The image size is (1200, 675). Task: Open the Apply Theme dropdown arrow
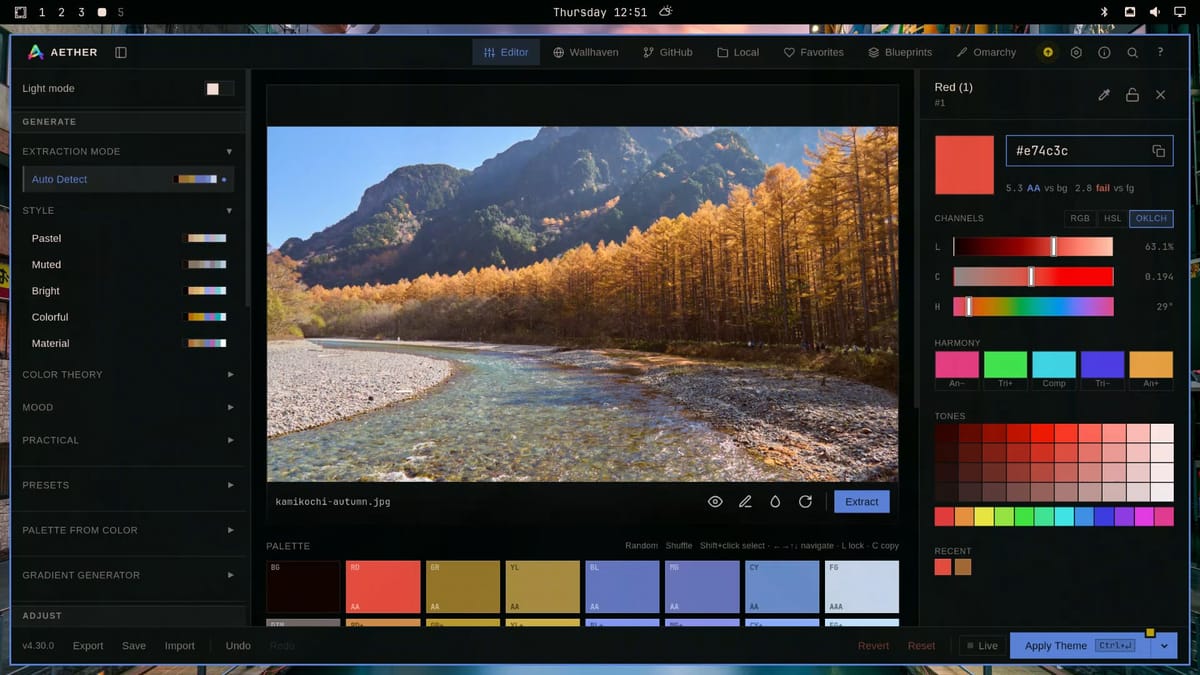[1164, 646]
